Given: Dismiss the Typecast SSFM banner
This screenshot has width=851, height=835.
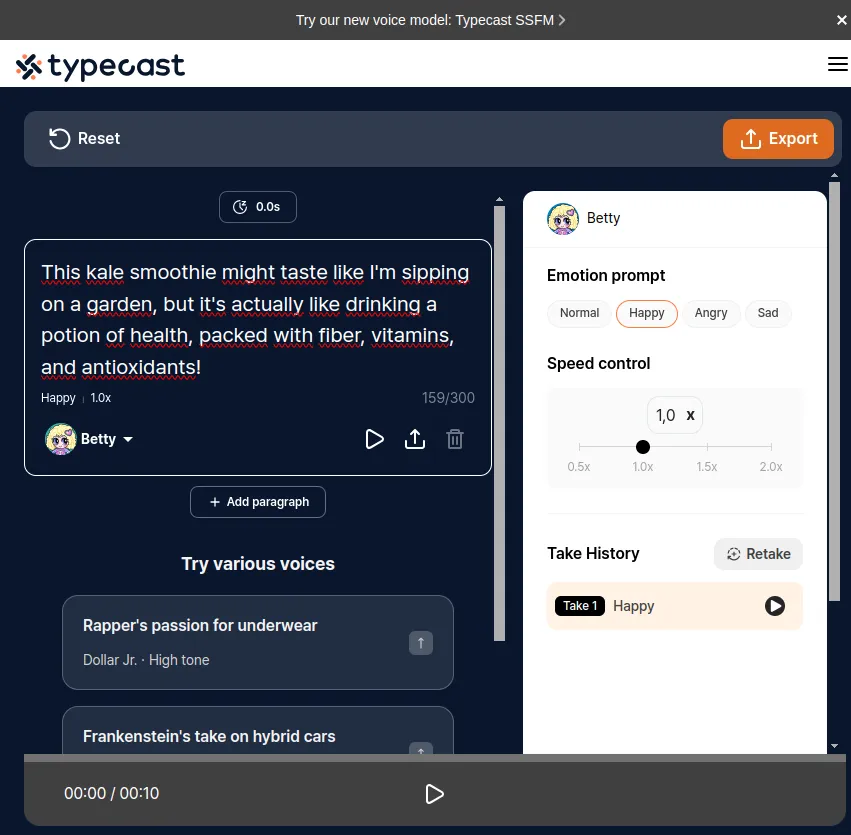Looking at the screenshot, I should [x=841, y=20].
